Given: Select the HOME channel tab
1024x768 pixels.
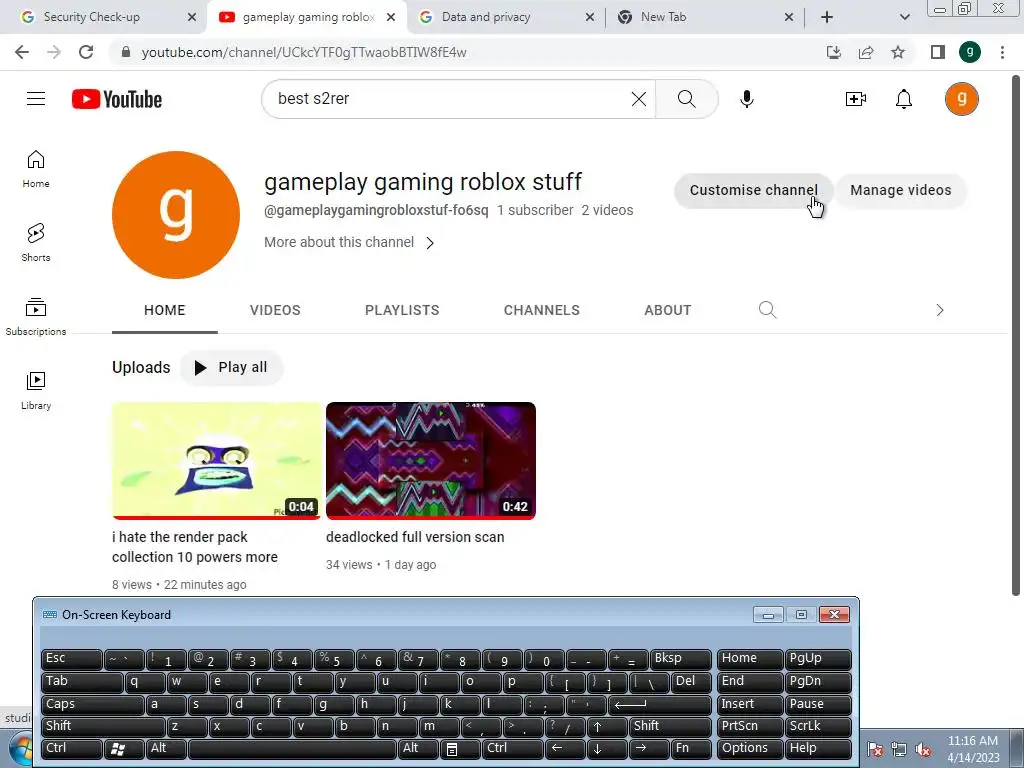Looking at the screenshot, I should 165,310.
